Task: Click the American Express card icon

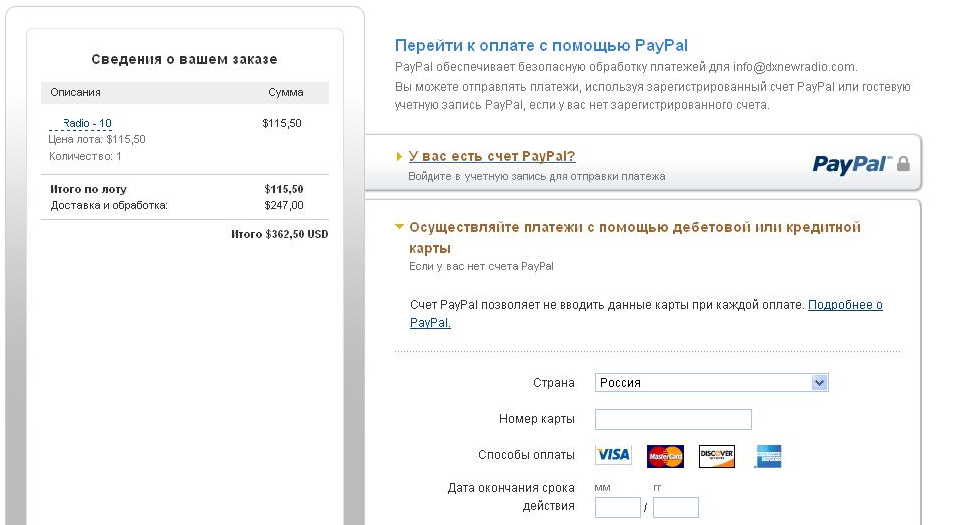Action: coord(768,456)
